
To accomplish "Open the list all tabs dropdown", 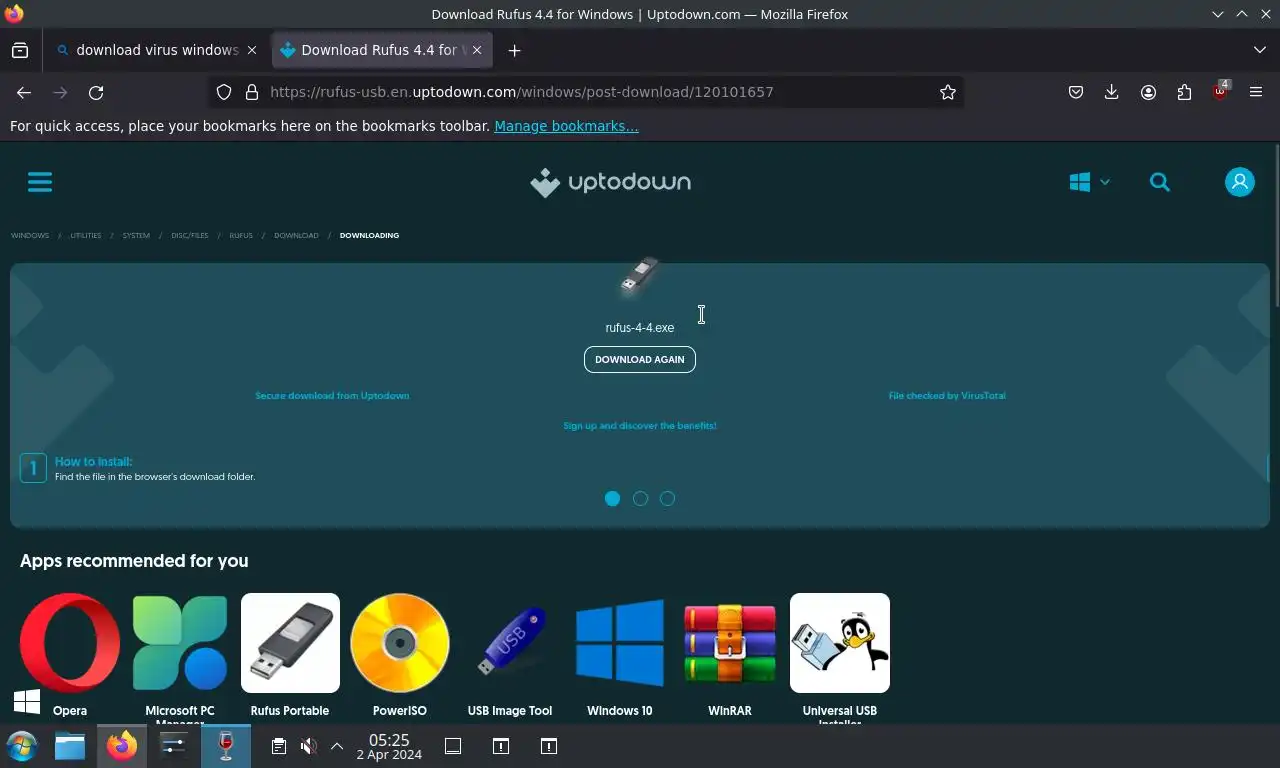I will 1259,50.
